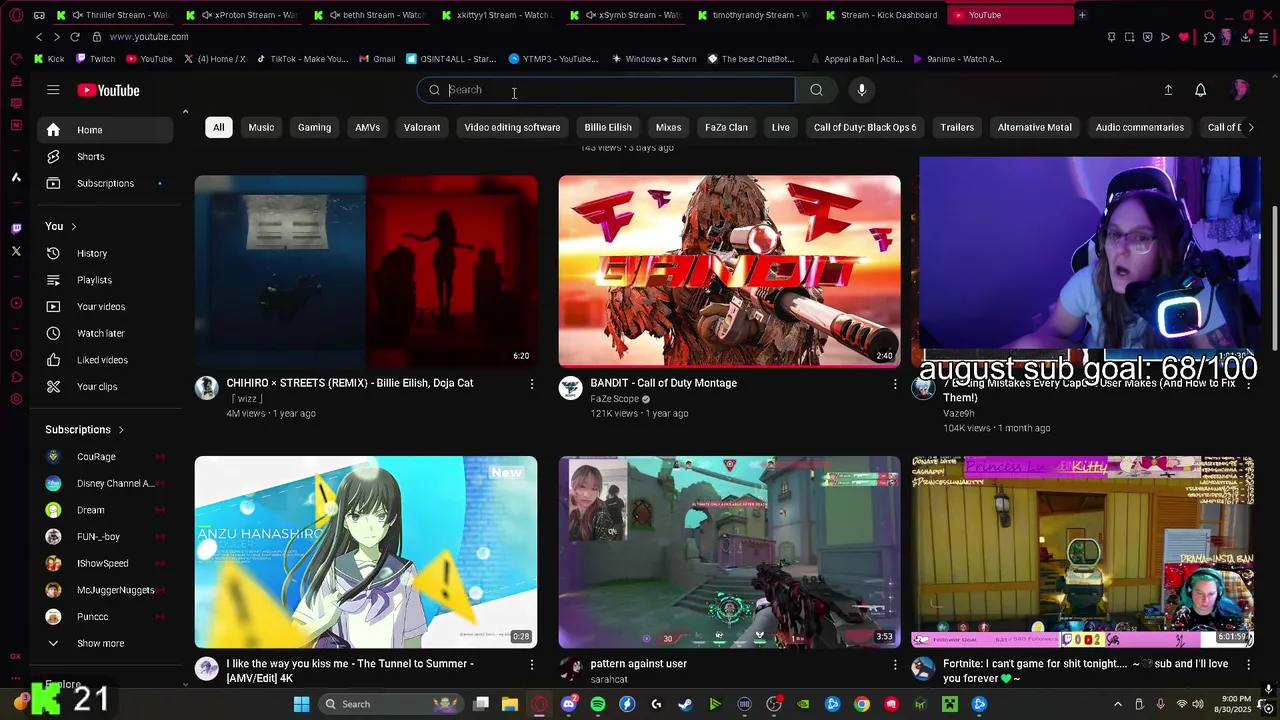Open YouTube notifications bell
The height and width of the screenshot is (720, 1280).
(1200, 90)
